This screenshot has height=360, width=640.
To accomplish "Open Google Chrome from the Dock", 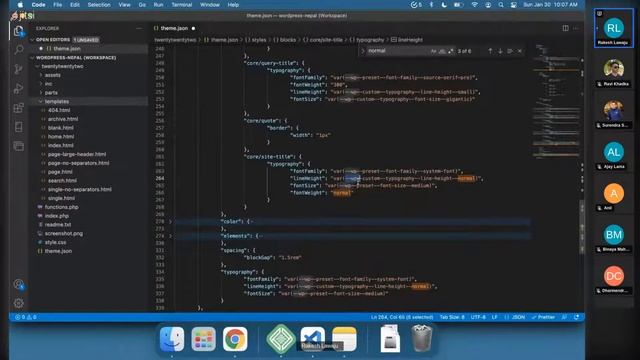I will tap(235, 339).
